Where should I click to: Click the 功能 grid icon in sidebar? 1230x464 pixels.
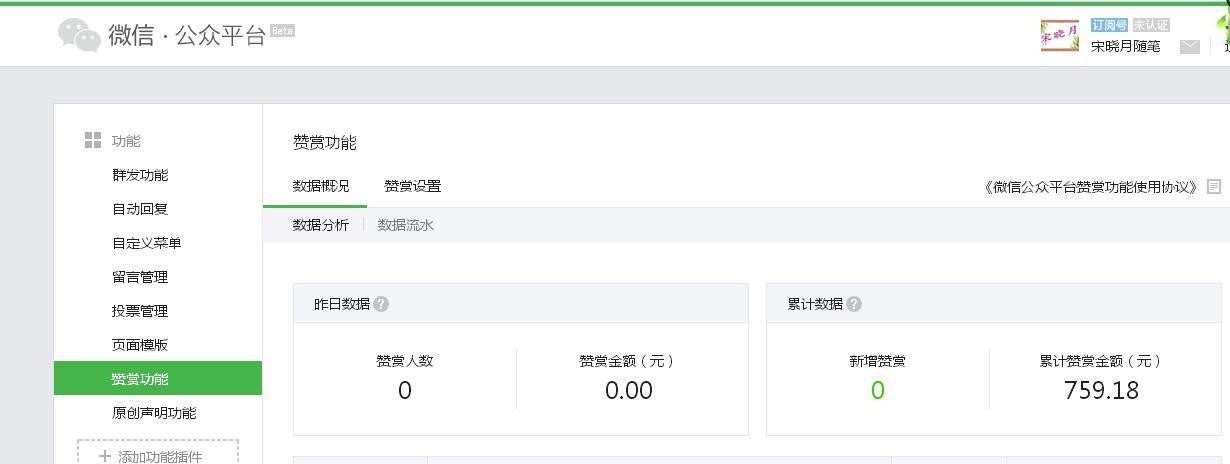tap(93, 141)
